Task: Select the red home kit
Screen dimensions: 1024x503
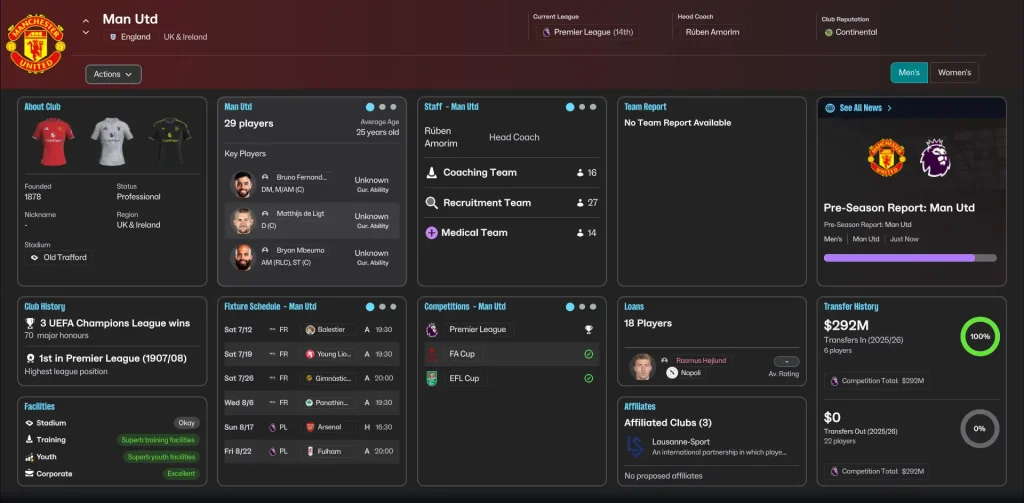Action: coord(54,141)
